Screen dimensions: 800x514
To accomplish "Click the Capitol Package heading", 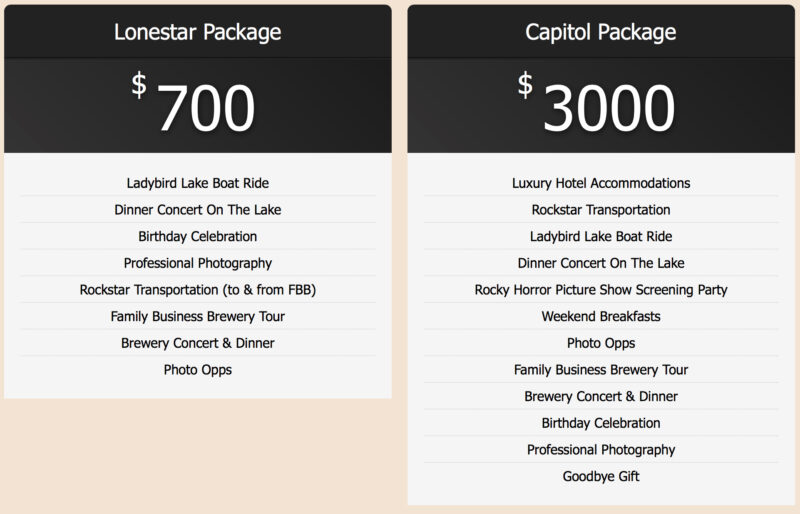I will 600,32.
